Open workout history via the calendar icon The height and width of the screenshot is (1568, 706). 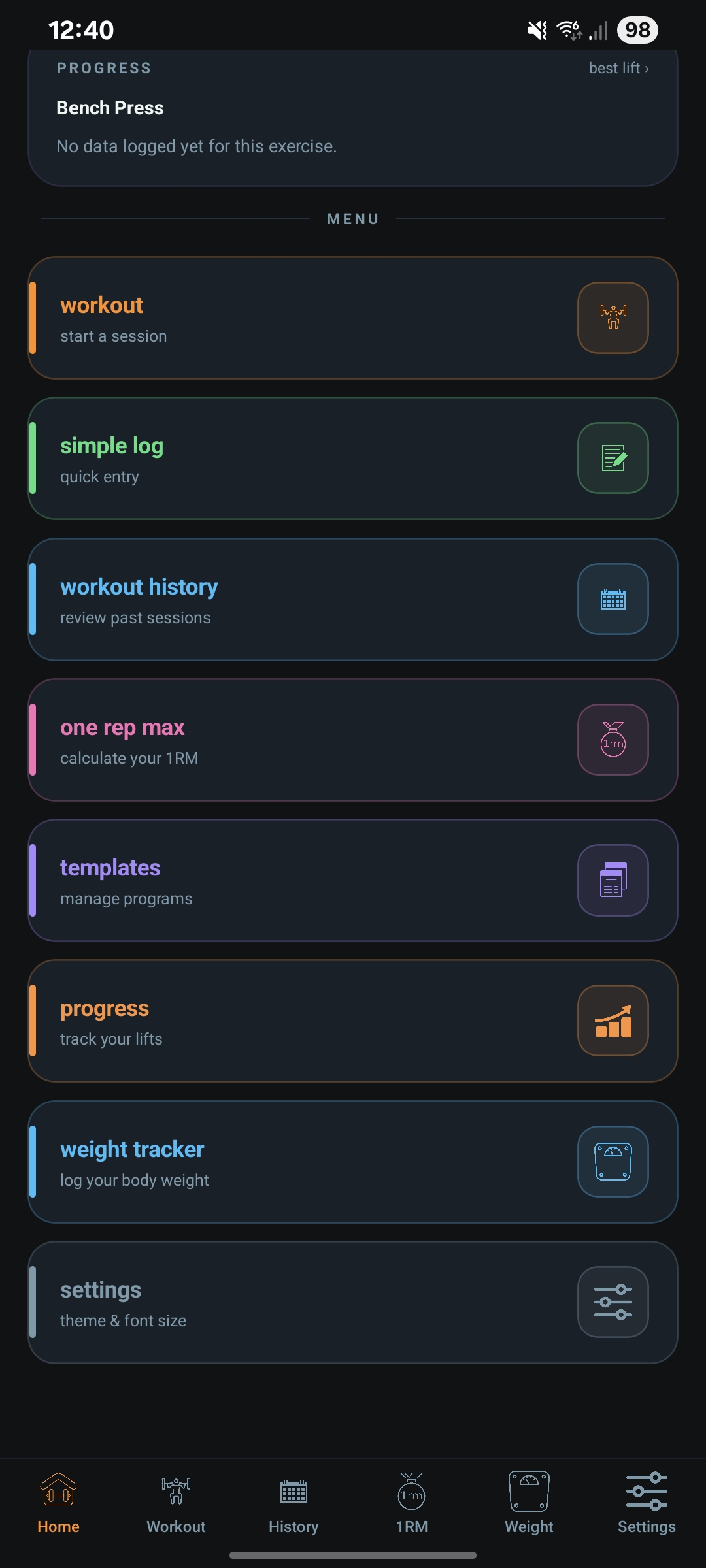(x=613, y=599)
